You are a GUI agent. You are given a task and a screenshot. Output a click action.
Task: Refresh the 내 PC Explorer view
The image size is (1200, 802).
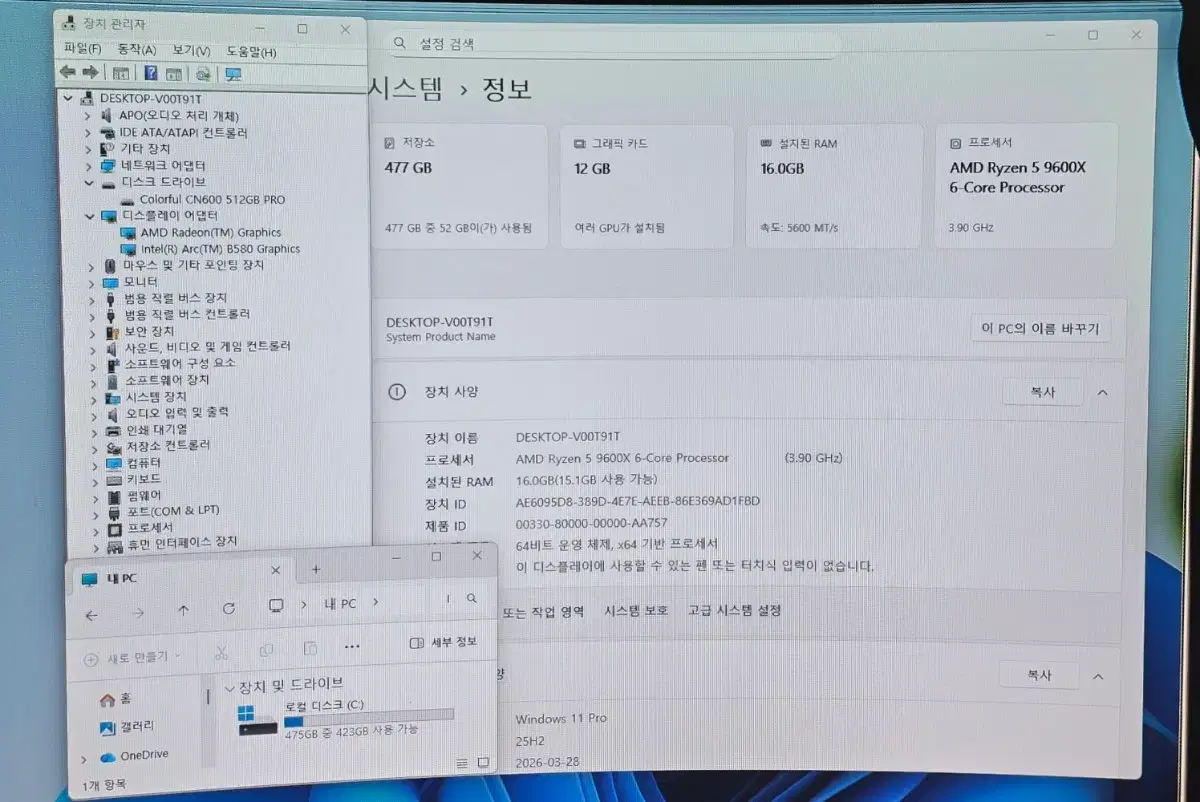click(229, 608)
